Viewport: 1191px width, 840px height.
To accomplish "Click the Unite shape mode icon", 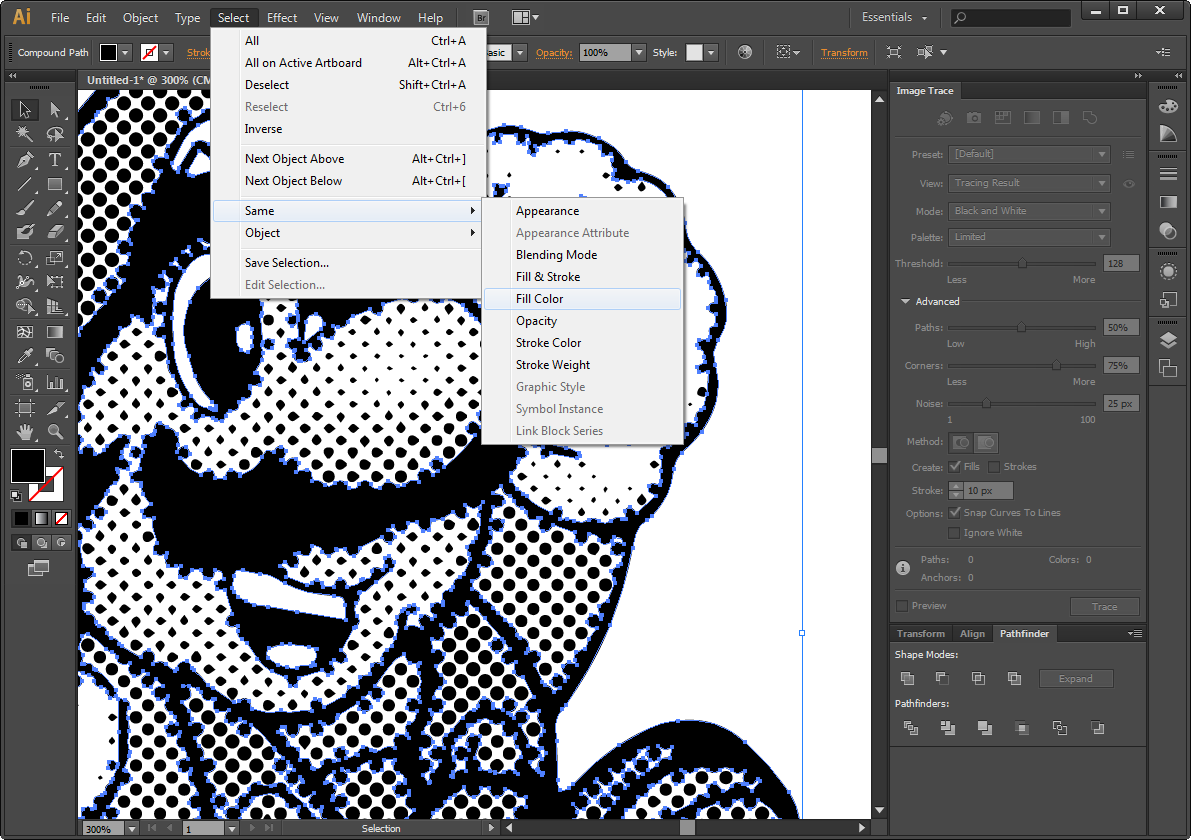I will 908,678.
